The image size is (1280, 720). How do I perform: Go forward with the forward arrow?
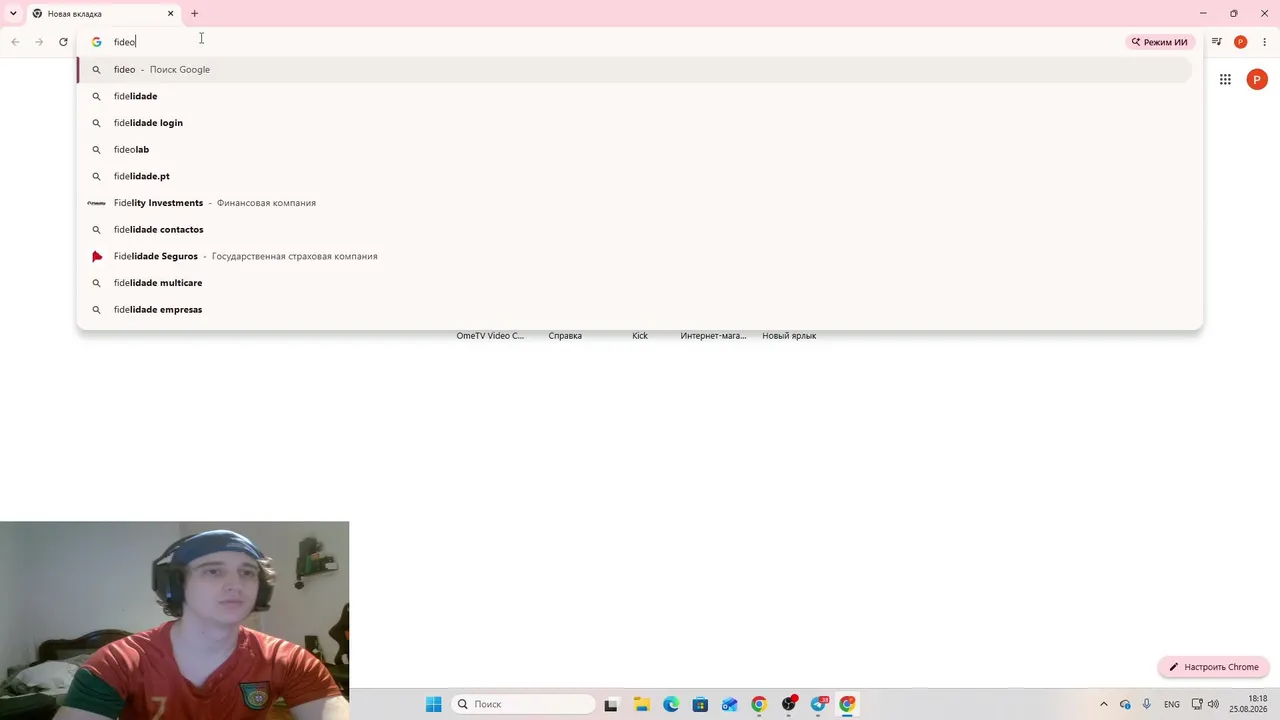[x=39, y=42]
